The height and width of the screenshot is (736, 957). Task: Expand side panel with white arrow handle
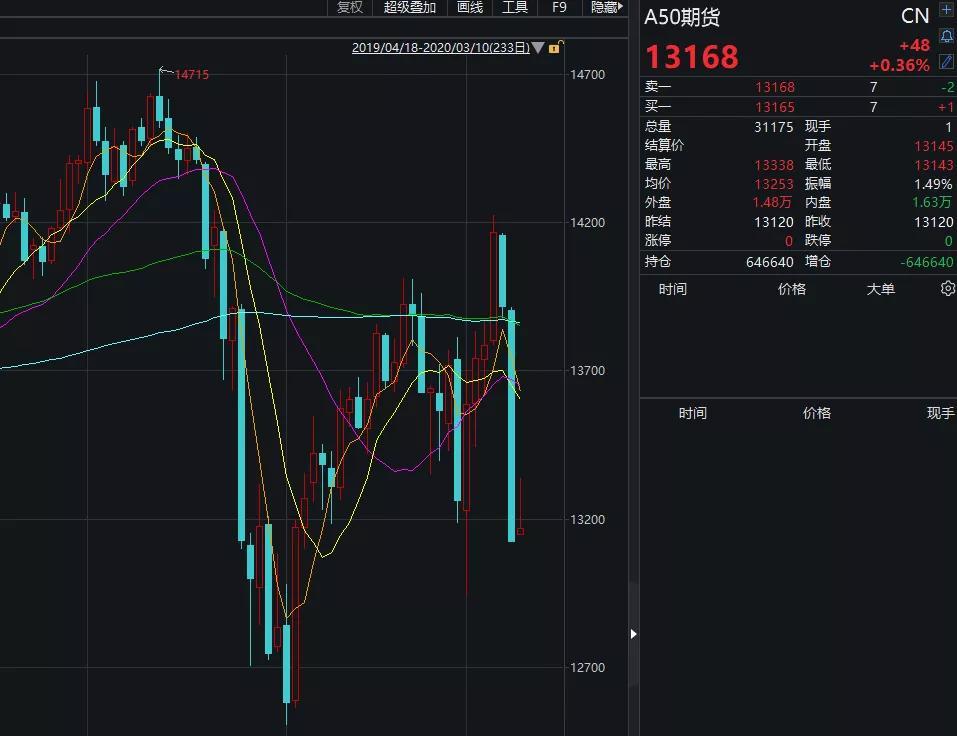(633, 634)
